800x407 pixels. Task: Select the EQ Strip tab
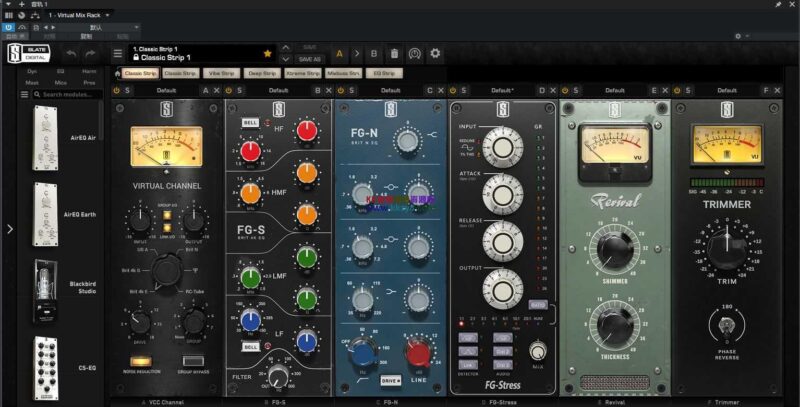385,73
